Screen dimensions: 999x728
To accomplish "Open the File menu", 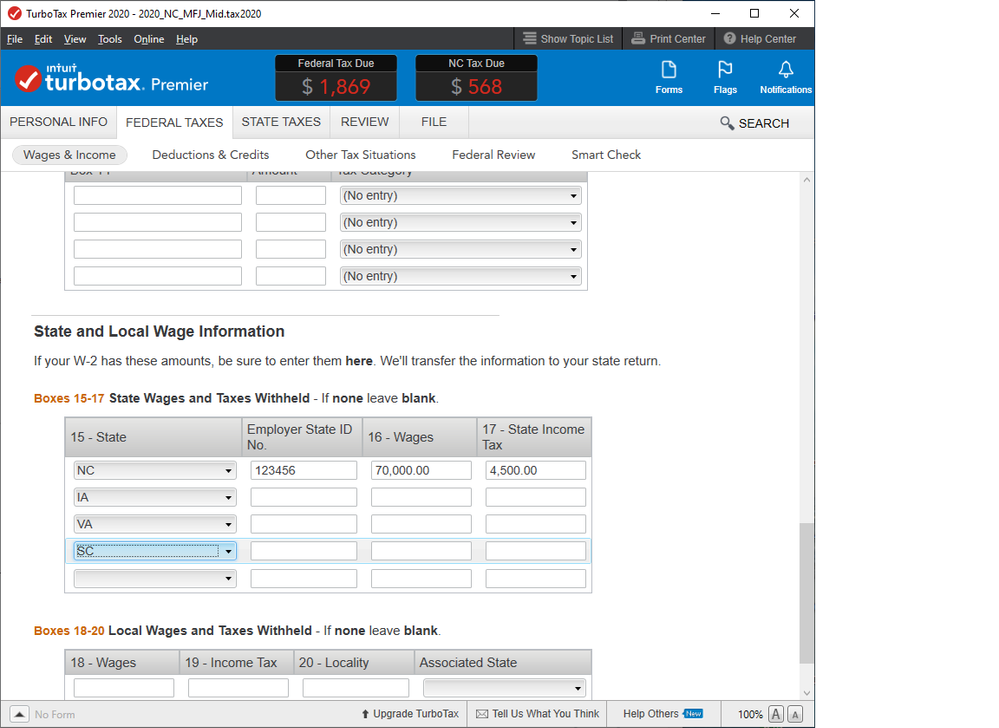I will [x=15, y=39].
